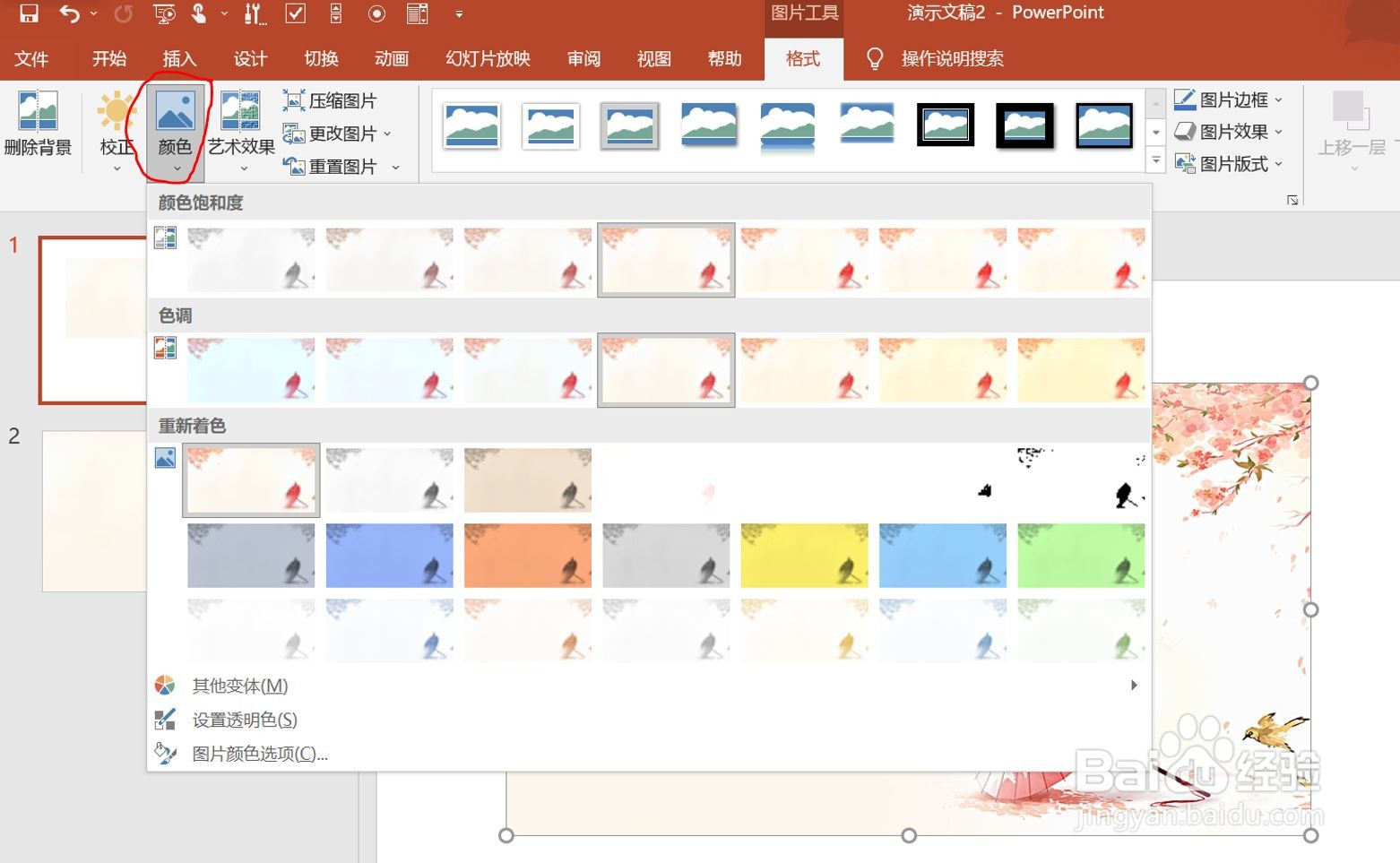Image resolution: width=1400 pixels, height=863 pixels.
Task: Choose the sepia recolor option
Action: 528,479
